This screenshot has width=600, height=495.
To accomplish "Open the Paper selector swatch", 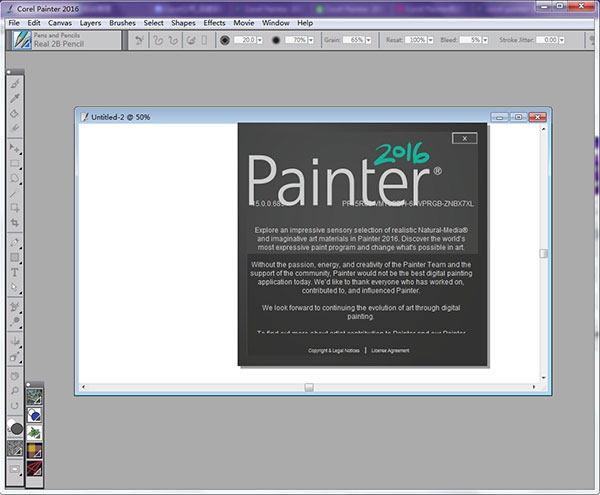I will click(x=15, y=448).
